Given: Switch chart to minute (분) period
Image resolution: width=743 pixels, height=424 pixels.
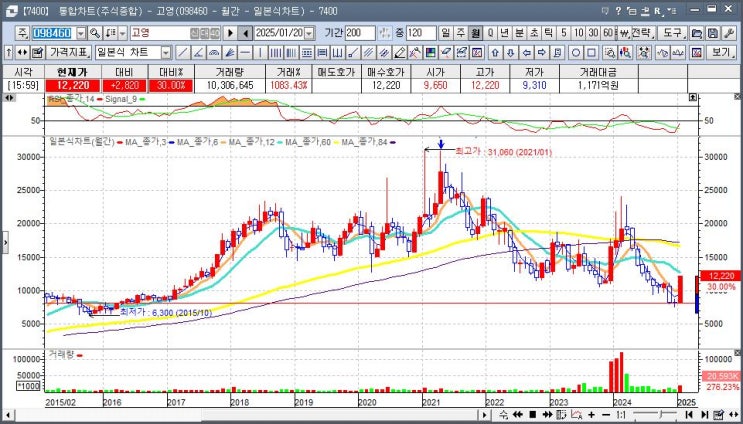Looking at the screenshot, I should pos(519,33).
